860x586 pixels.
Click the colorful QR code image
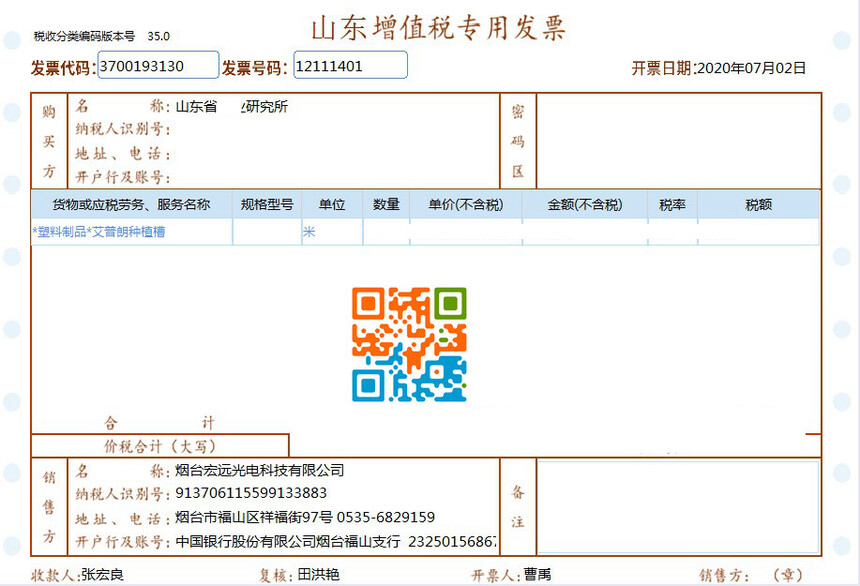coord(409,344)
